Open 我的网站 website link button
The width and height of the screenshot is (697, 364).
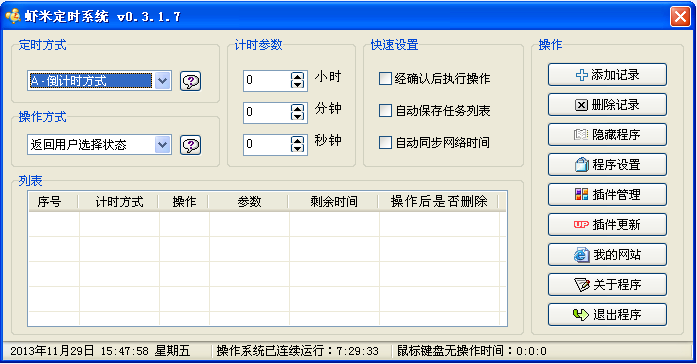click(607, 255)
